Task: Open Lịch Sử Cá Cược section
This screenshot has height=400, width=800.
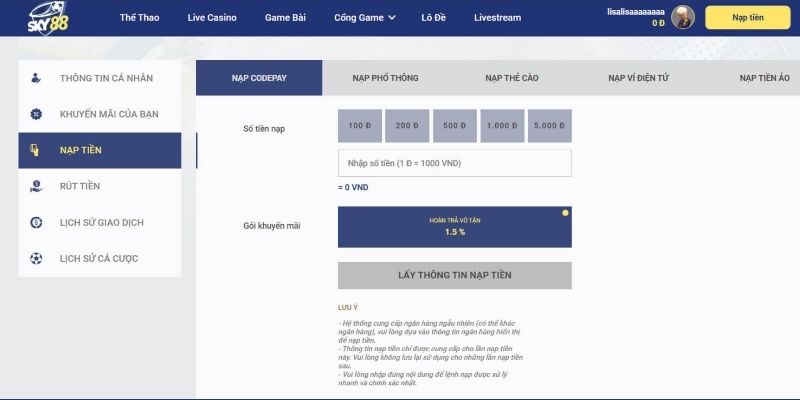Action: (99, 259)
